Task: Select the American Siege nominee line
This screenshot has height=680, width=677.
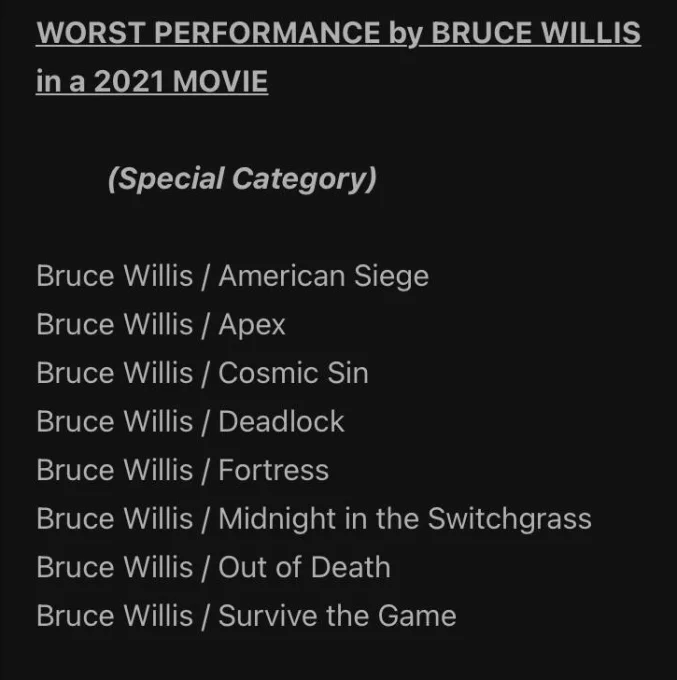Action: (232, 276)
